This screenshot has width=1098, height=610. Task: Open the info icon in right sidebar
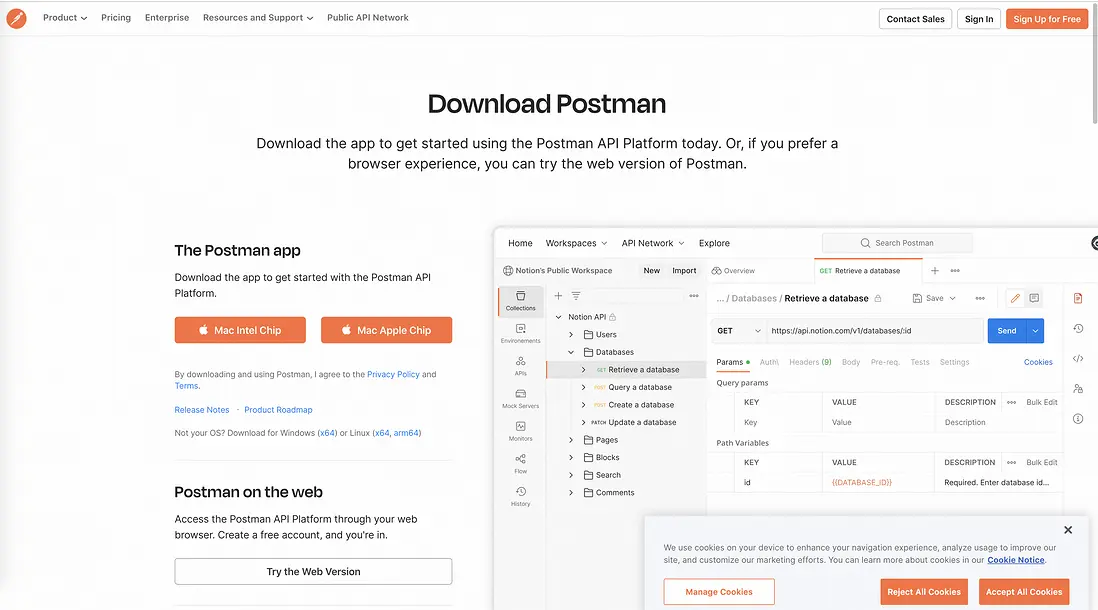point(1078,419)
